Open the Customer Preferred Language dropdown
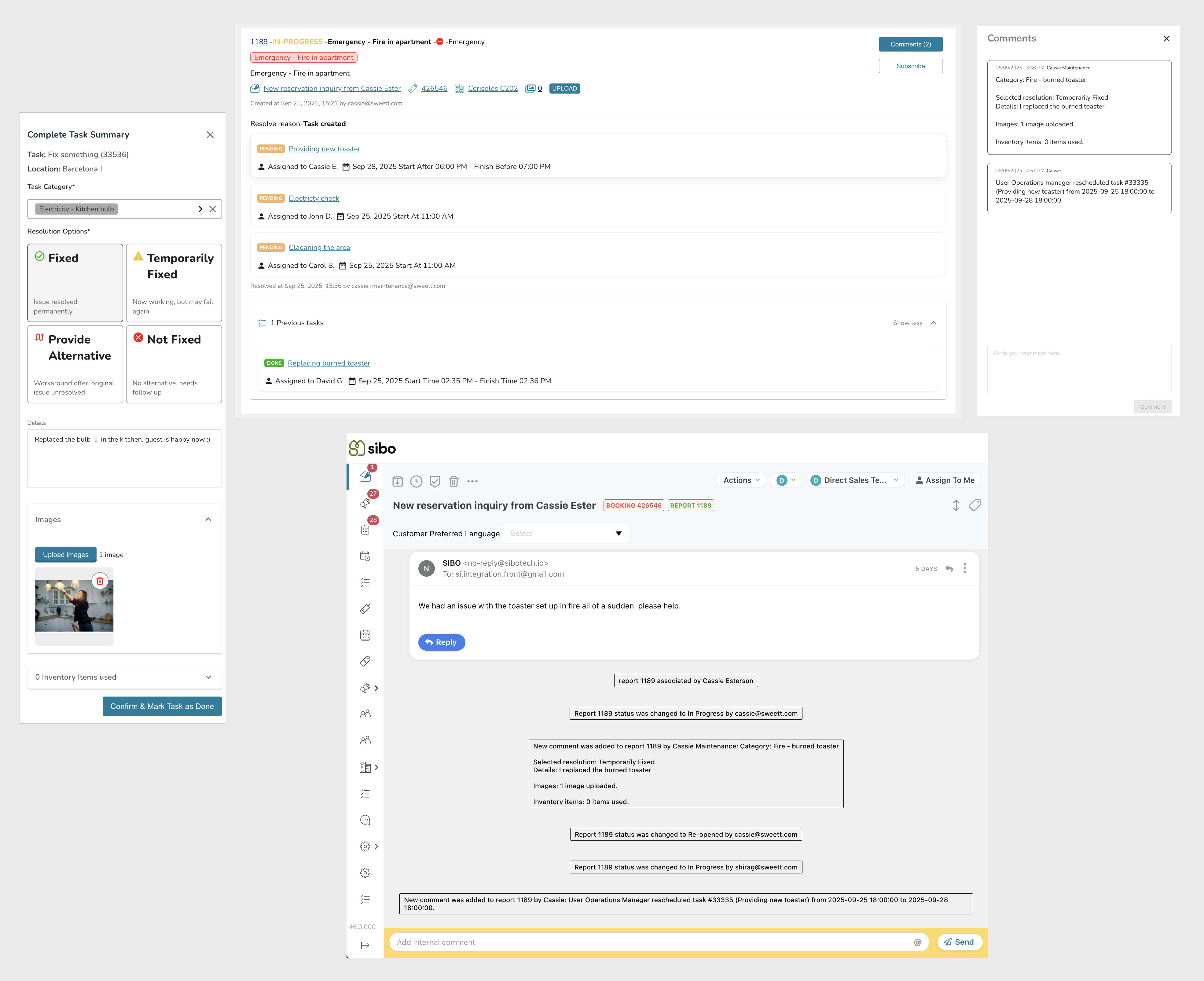The image size is (1204, 981). pos(565,534)
